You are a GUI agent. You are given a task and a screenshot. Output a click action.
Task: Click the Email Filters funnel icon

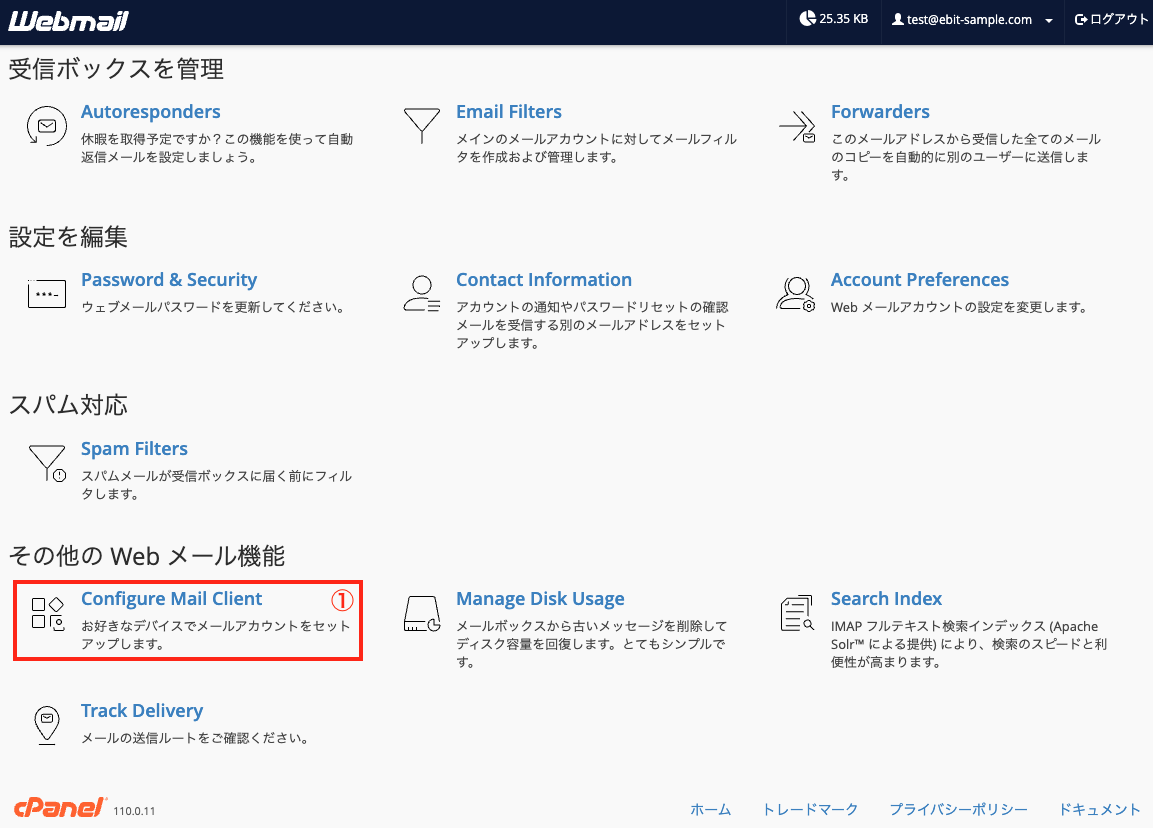coord(421,126)
